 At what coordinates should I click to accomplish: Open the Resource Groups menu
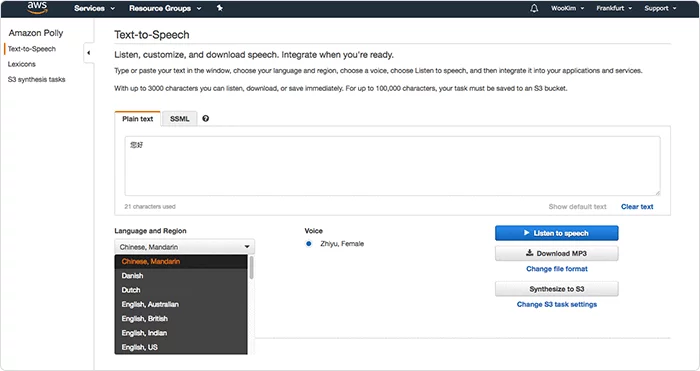[x=165, y=8]
